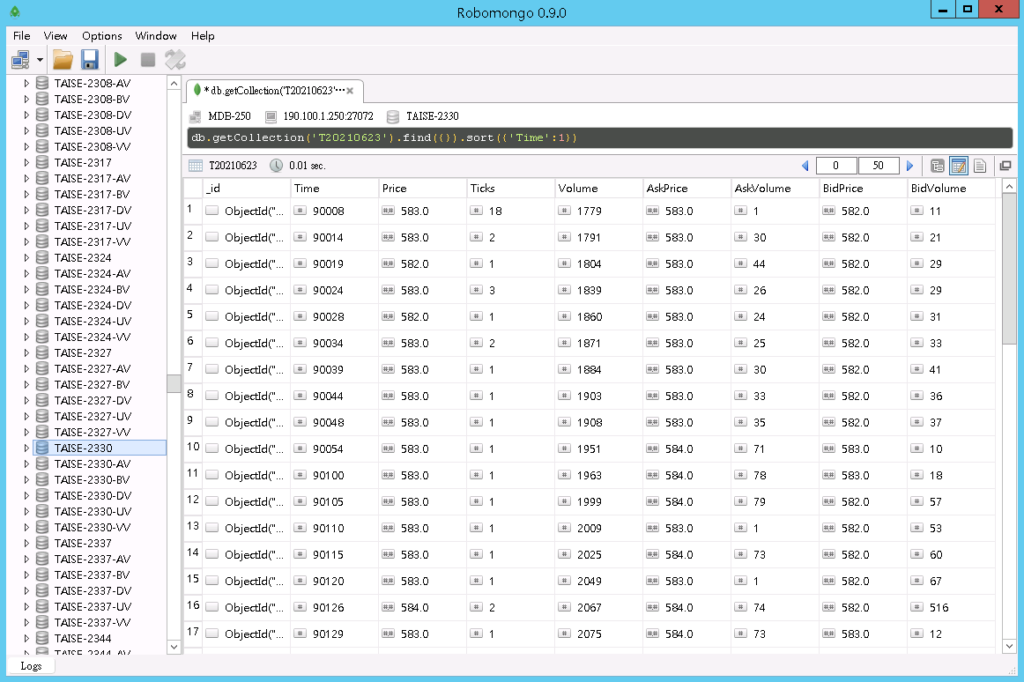
Task: Run query with green play icon
Action: coord(120,60)
